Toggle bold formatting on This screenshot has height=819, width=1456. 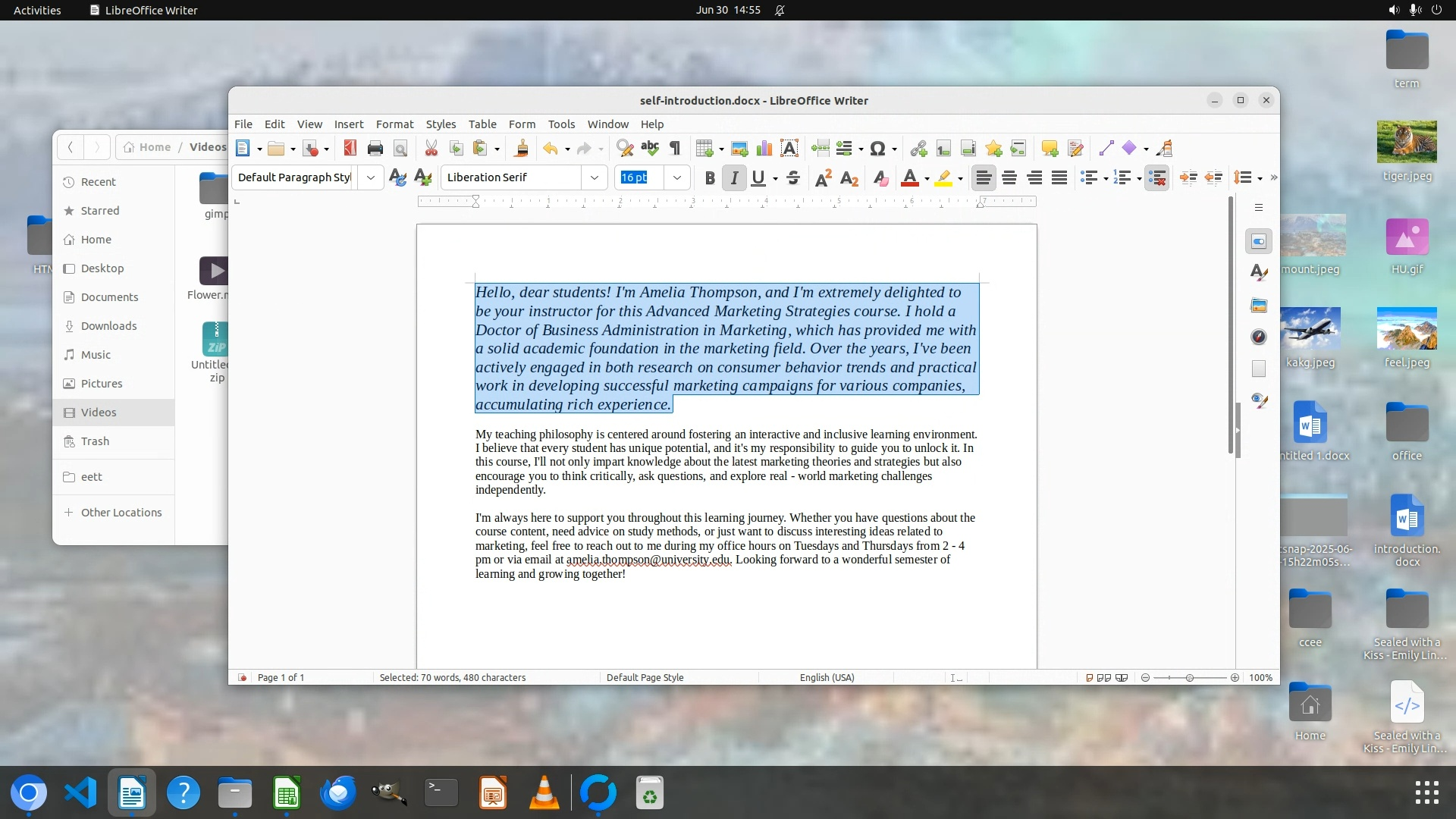[x=709, y=178]
